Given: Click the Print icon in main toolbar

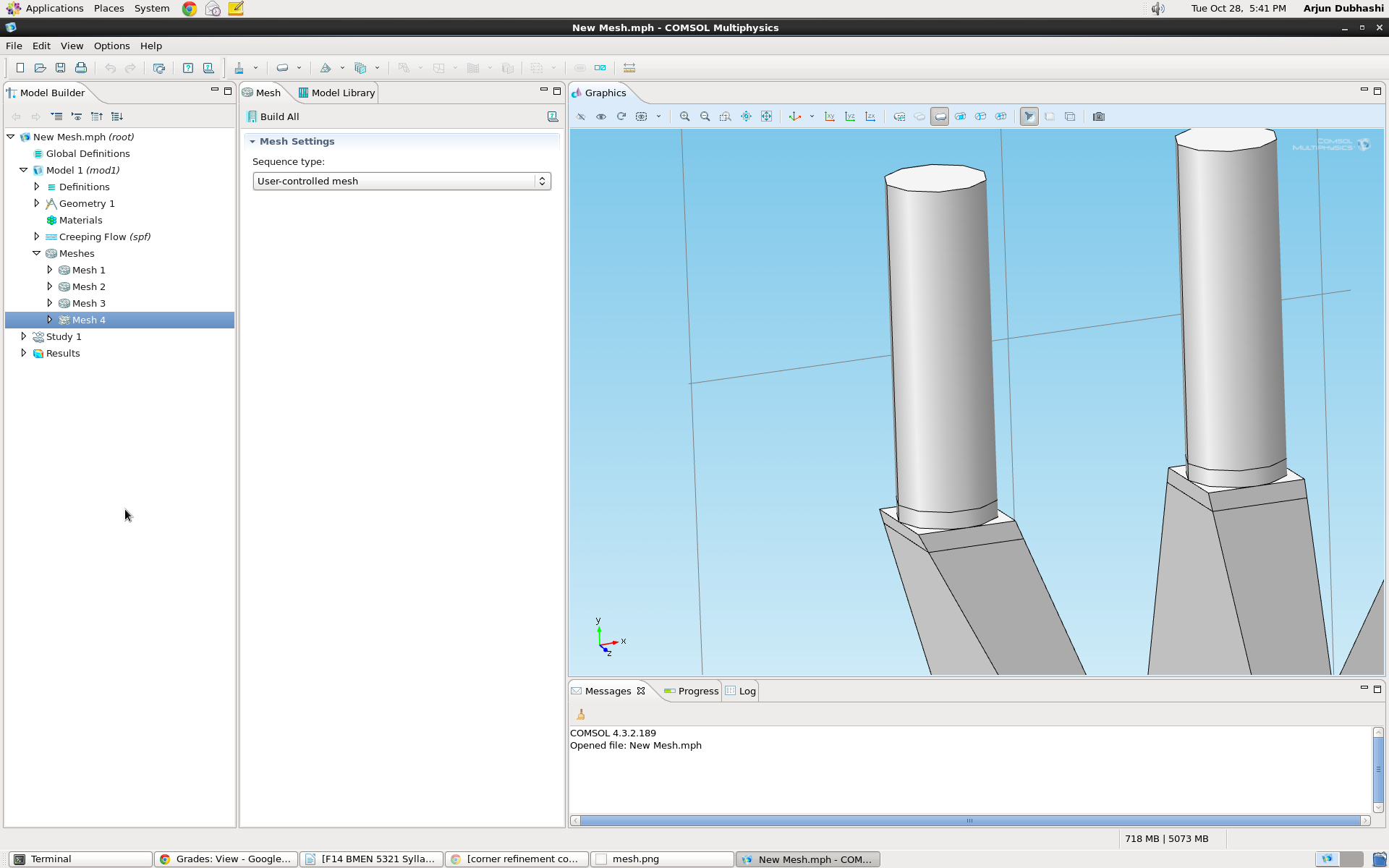Looking at the screenshot, I should pyautogui.click(x=81, y=68).
